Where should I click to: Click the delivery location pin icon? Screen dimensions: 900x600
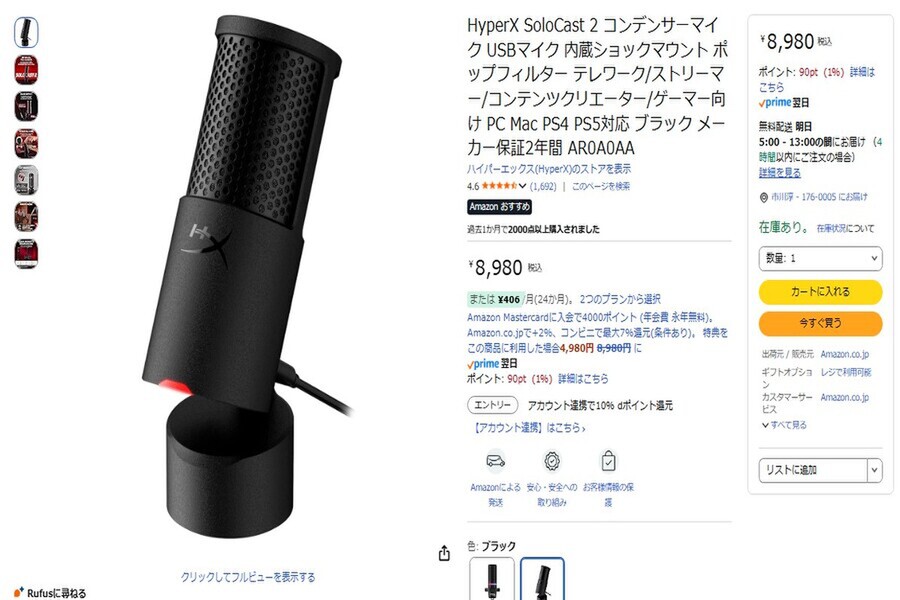click(x=763, y=198)
